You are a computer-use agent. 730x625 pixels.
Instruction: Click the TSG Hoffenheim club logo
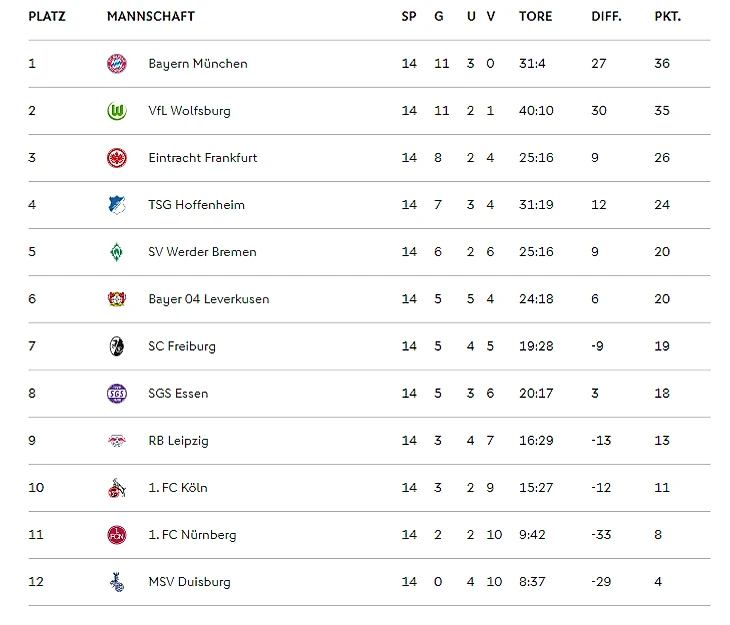(x=117, y=205)
